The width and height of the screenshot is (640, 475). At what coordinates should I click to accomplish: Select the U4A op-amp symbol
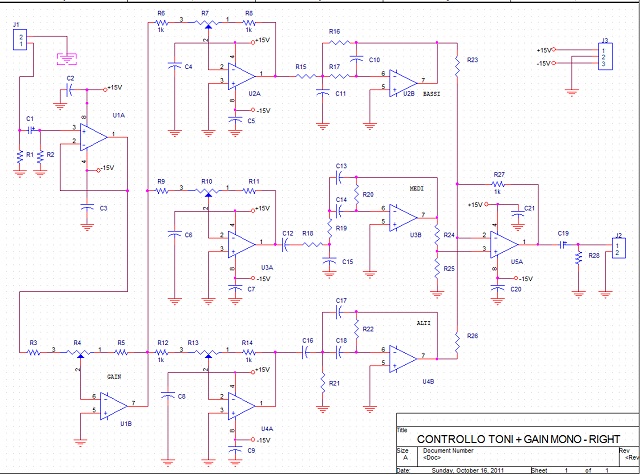pos(242,405)
